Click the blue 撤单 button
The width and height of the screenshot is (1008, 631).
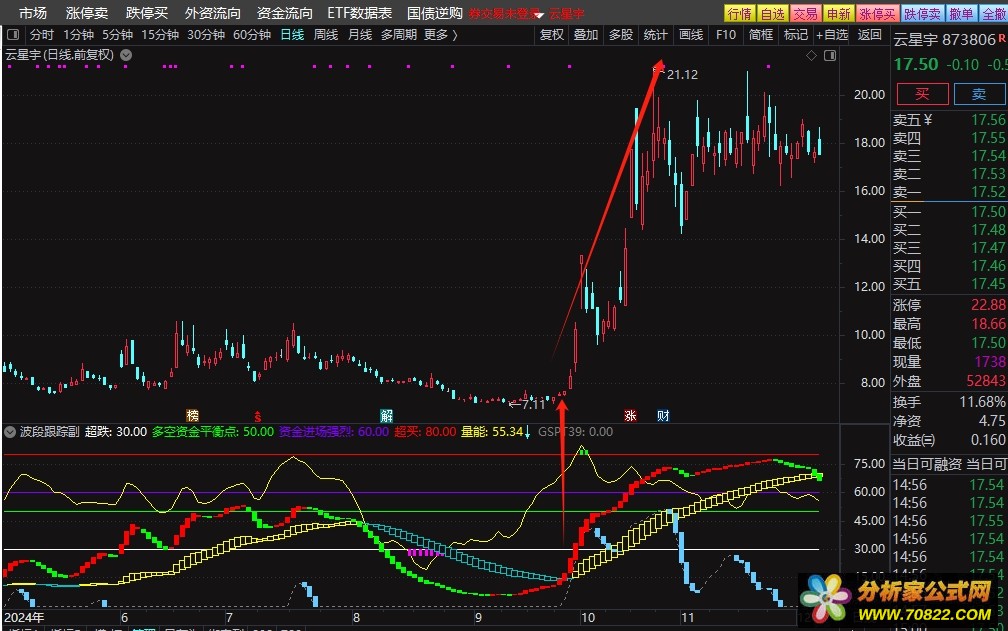pos(962,13)
